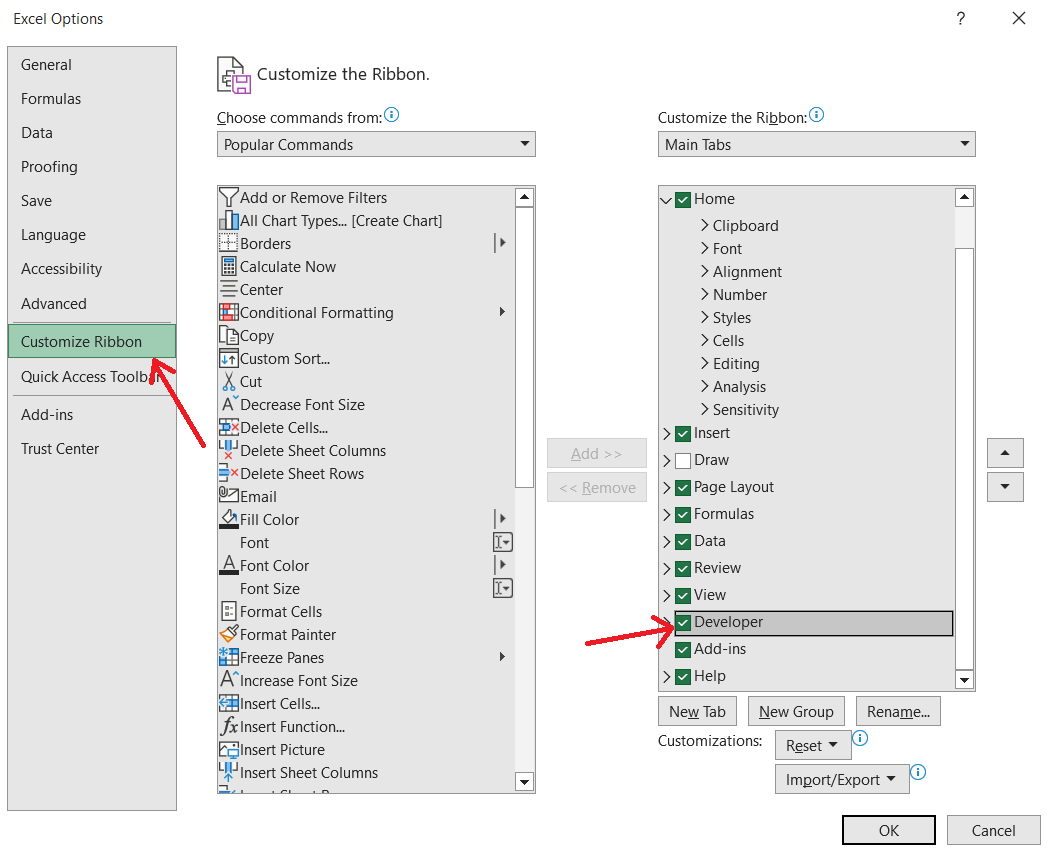Expand the Clipboard group

click(x=704, y=225)
